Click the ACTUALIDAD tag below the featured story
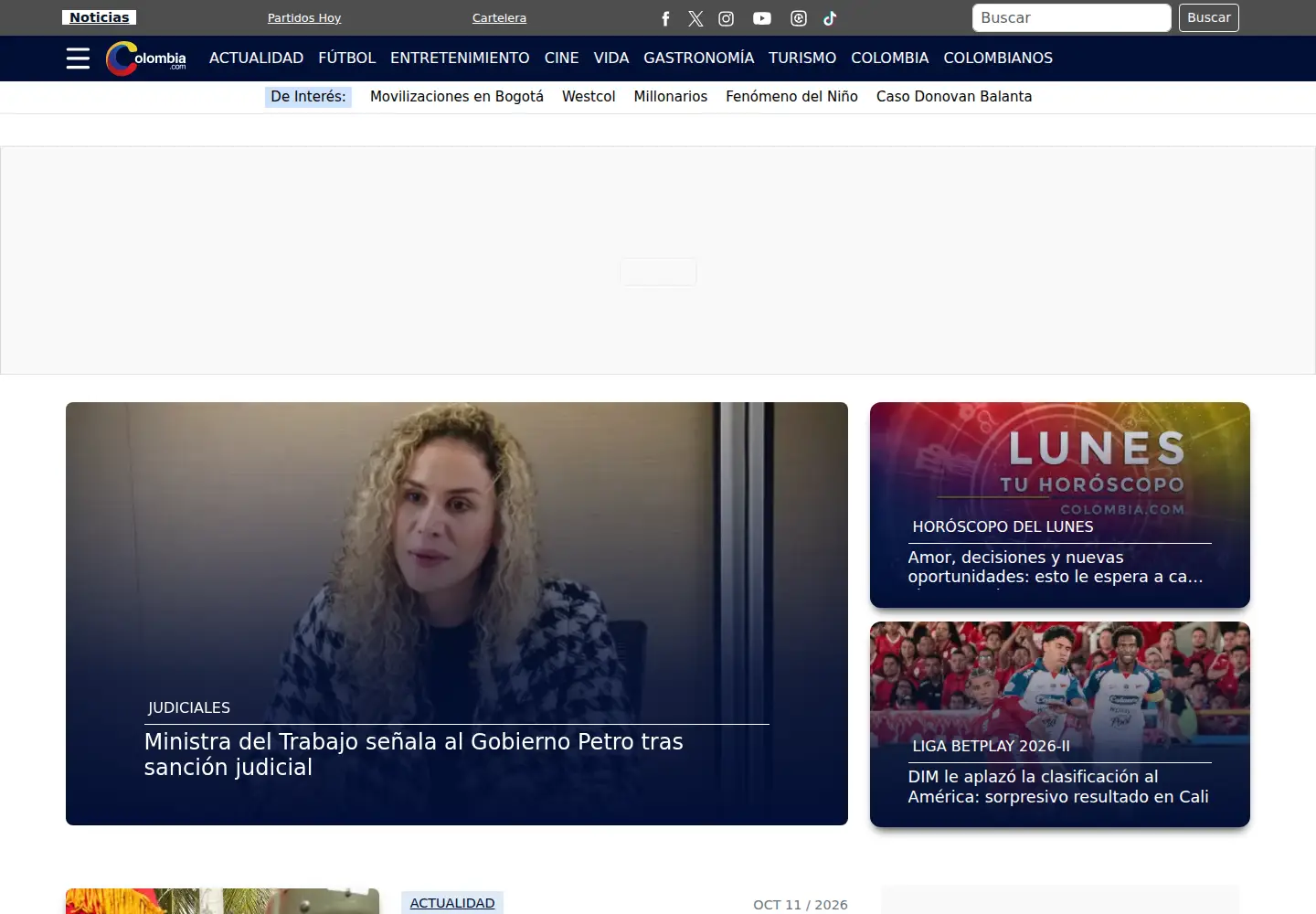 pos(452,903)
